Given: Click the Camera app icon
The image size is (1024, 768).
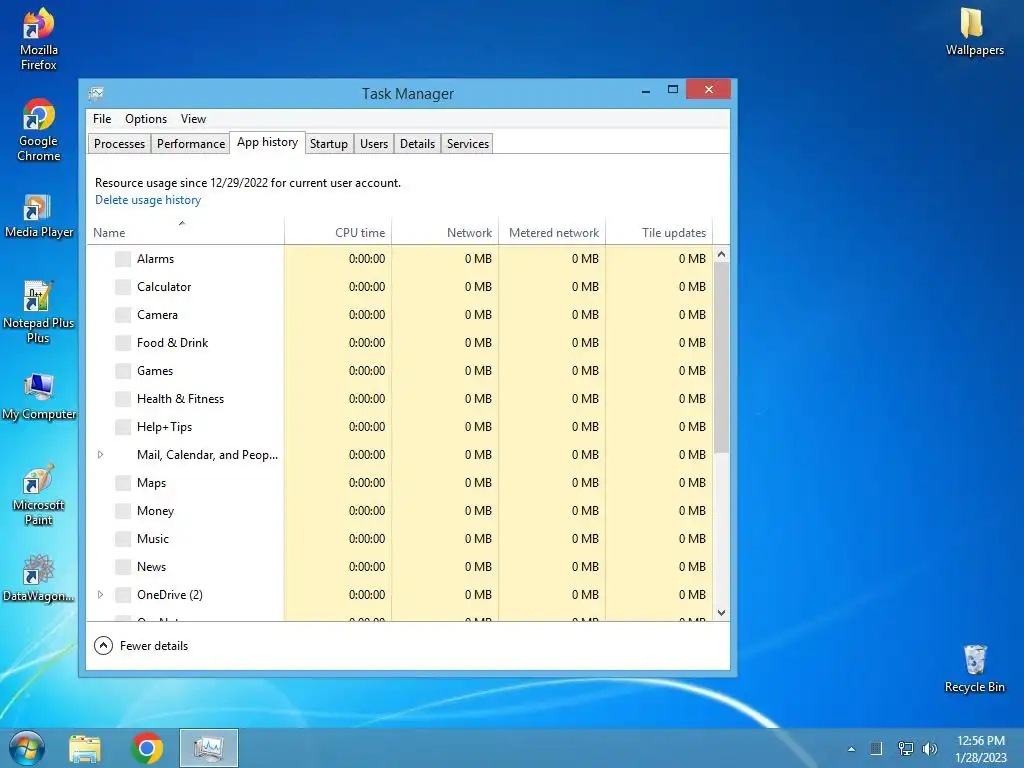Looking at the screenshot, I should (x=123, y=315).
